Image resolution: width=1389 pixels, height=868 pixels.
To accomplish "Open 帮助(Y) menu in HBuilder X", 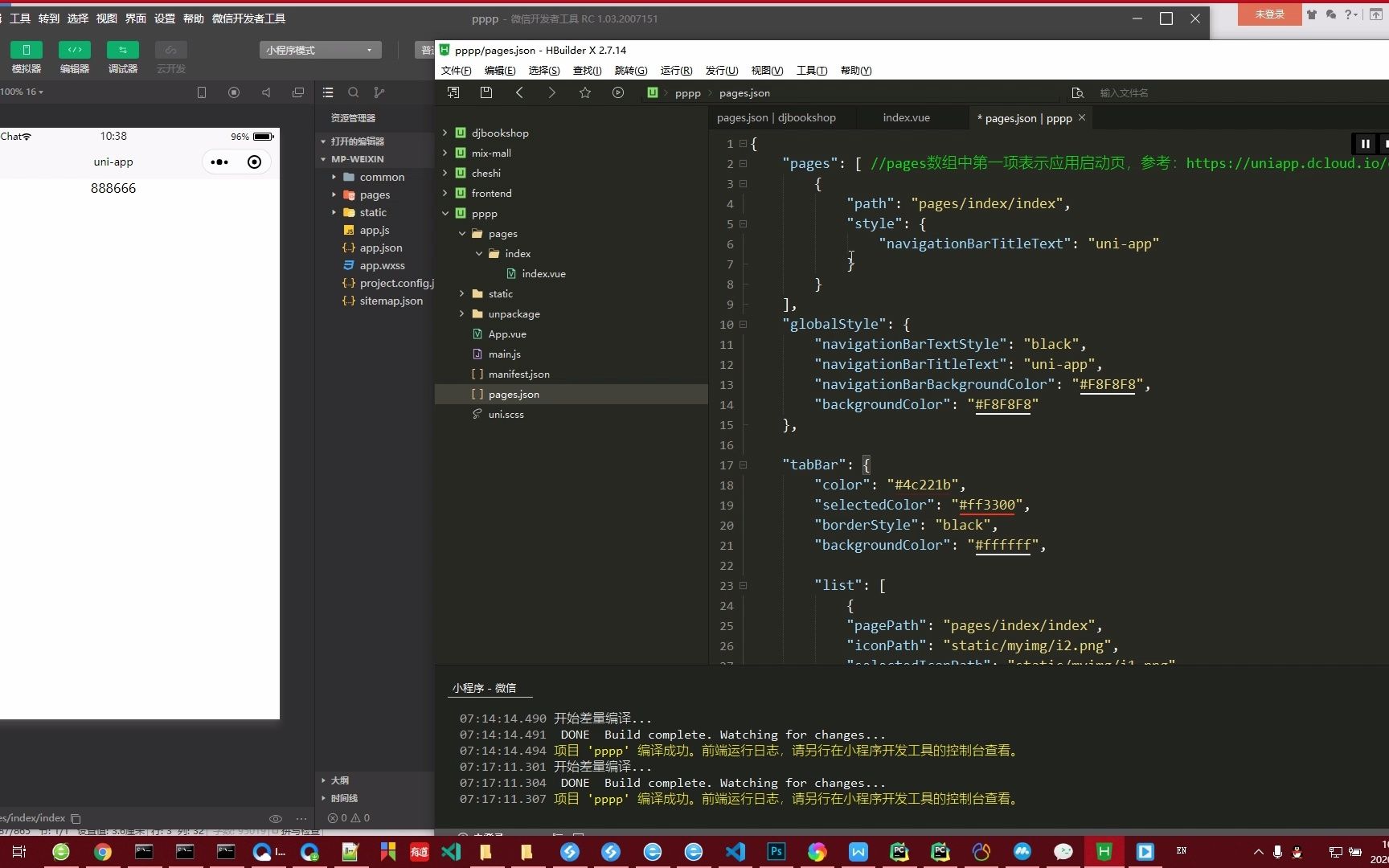I will (x=856, y=71).
